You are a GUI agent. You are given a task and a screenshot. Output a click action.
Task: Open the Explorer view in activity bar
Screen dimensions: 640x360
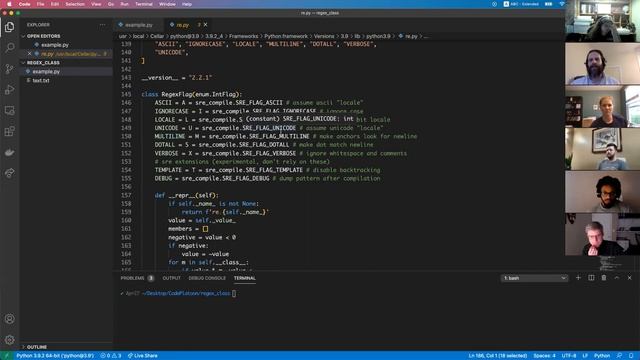9,27
